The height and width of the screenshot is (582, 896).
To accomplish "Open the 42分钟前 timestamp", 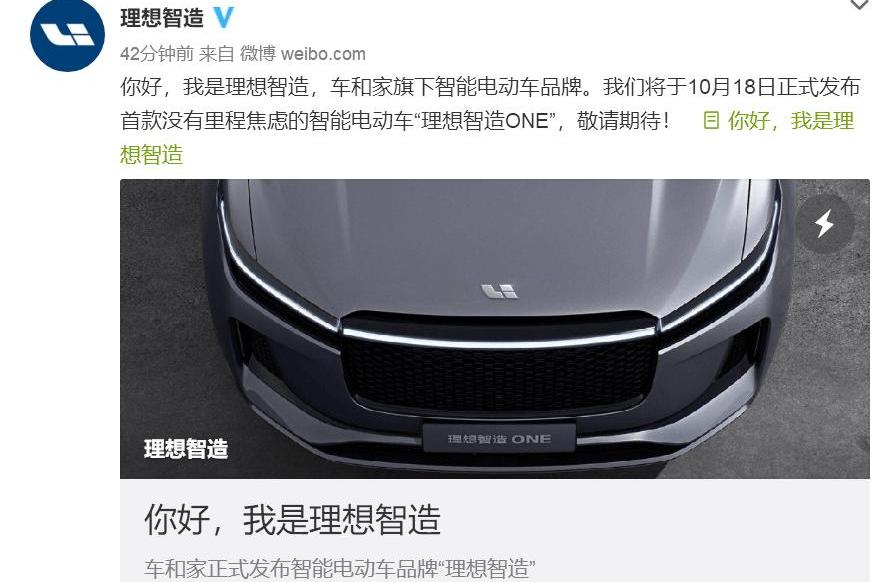I will (x=157, y=54).
